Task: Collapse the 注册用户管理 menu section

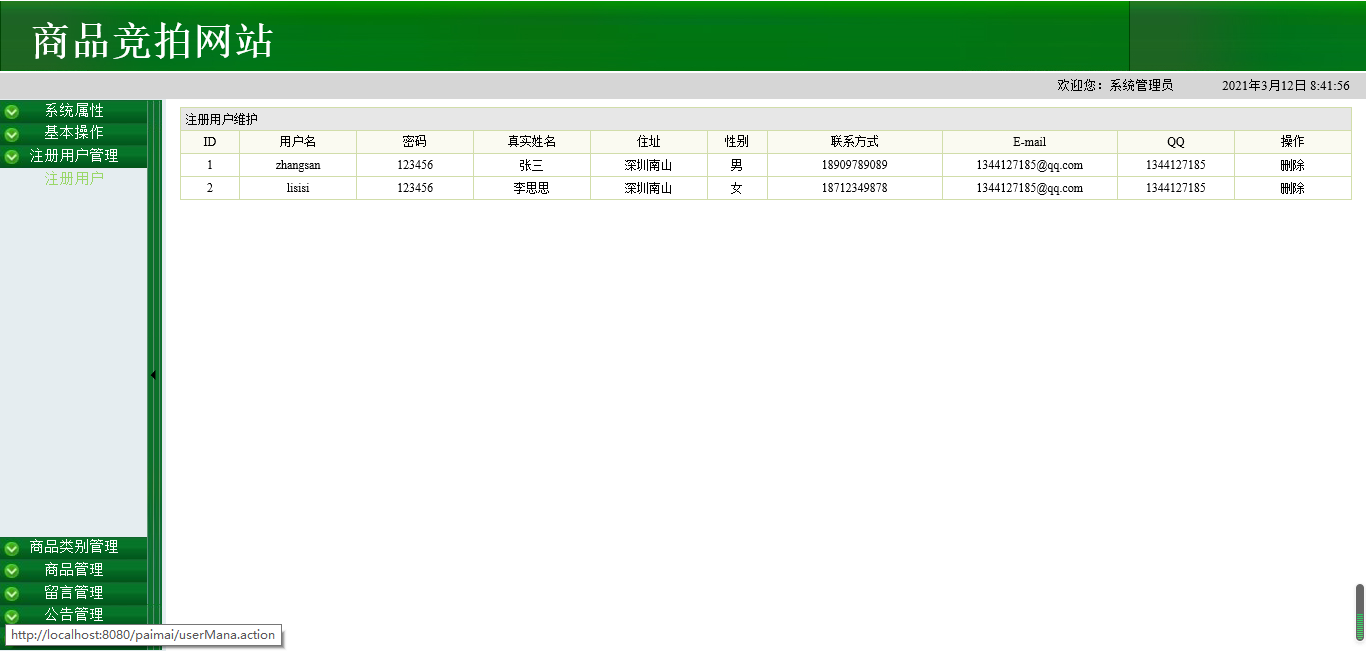Action: point(74,156)
